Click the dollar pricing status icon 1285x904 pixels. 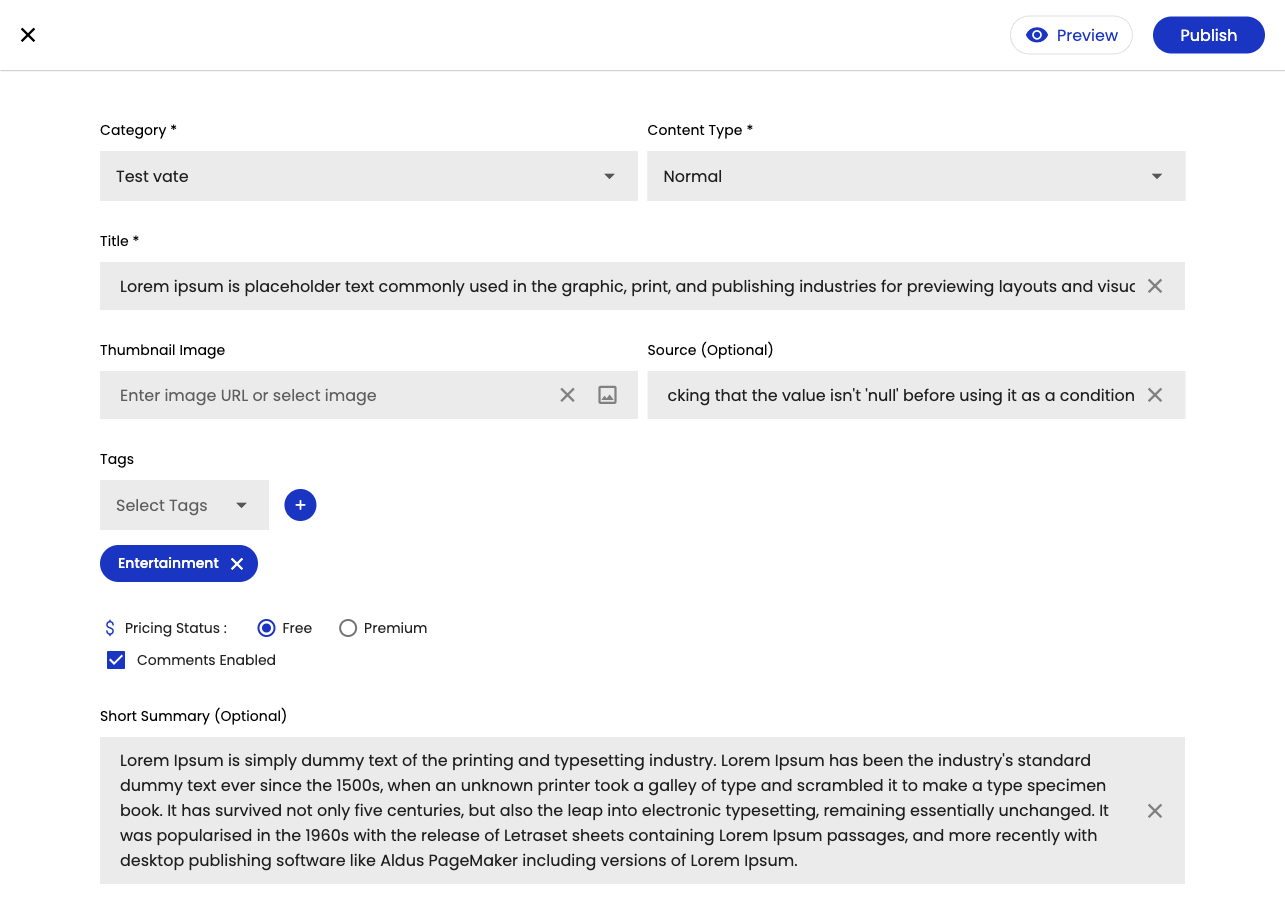(110, 628)
